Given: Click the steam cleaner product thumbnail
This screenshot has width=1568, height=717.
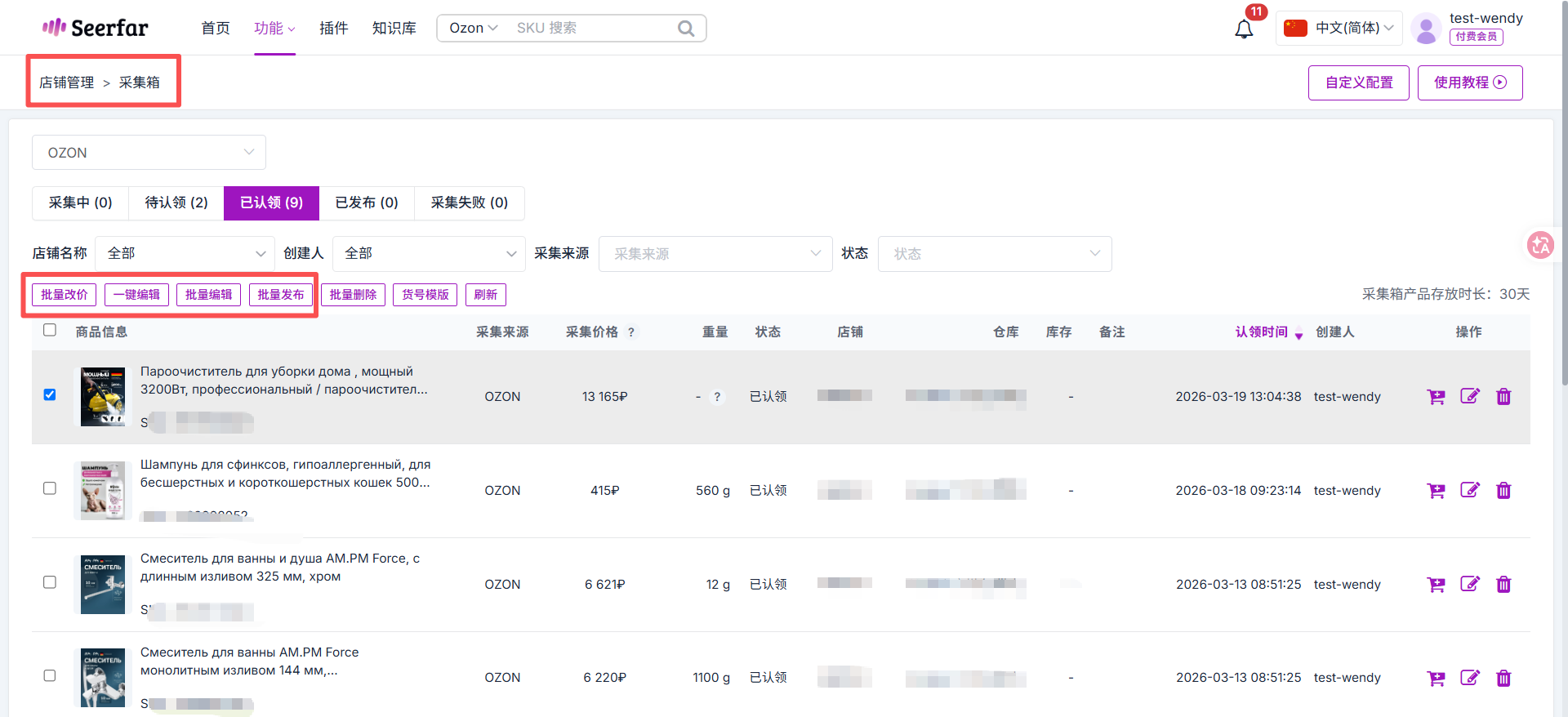Looking at the screenshot, I should [103, 397].
